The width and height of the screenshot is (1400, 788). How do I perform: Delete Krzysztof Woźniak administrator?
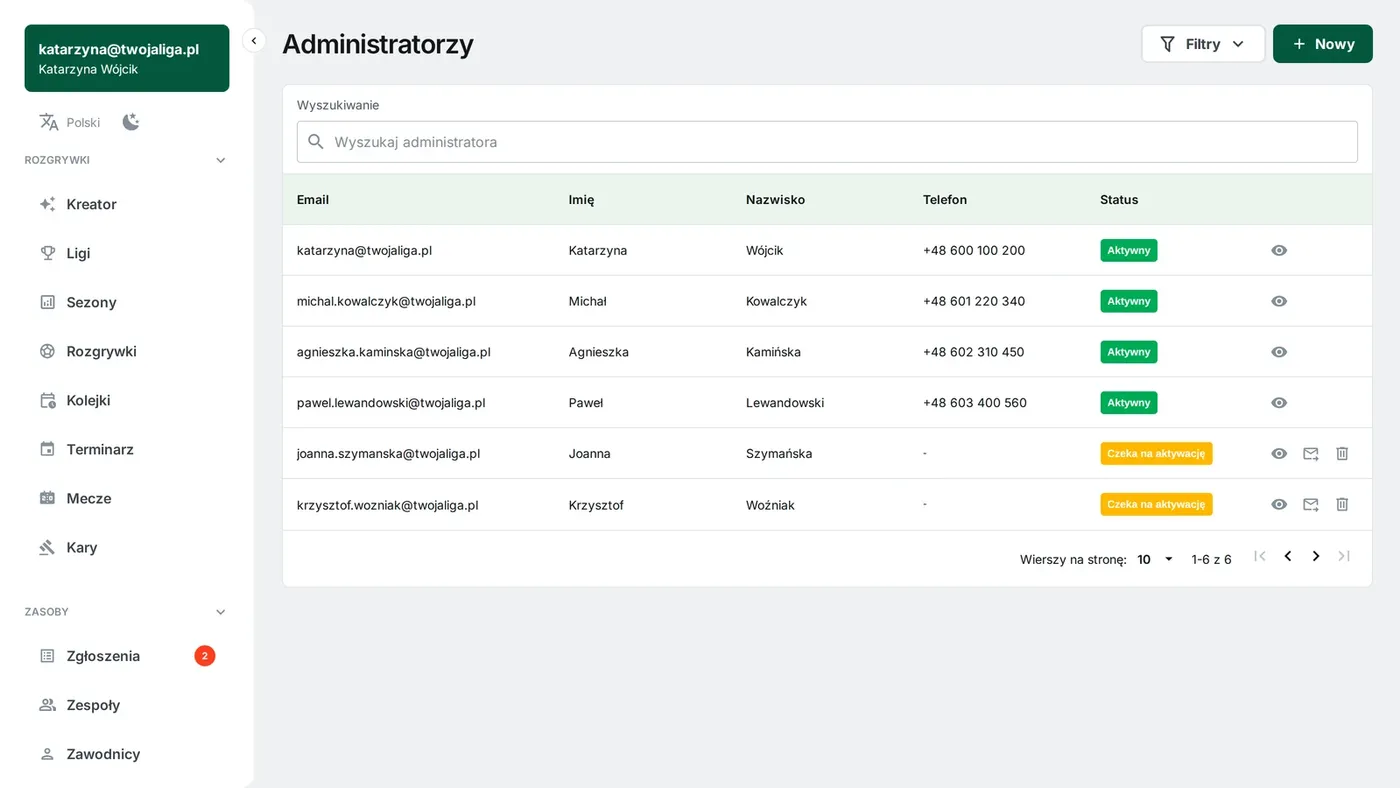point(1343,505)
